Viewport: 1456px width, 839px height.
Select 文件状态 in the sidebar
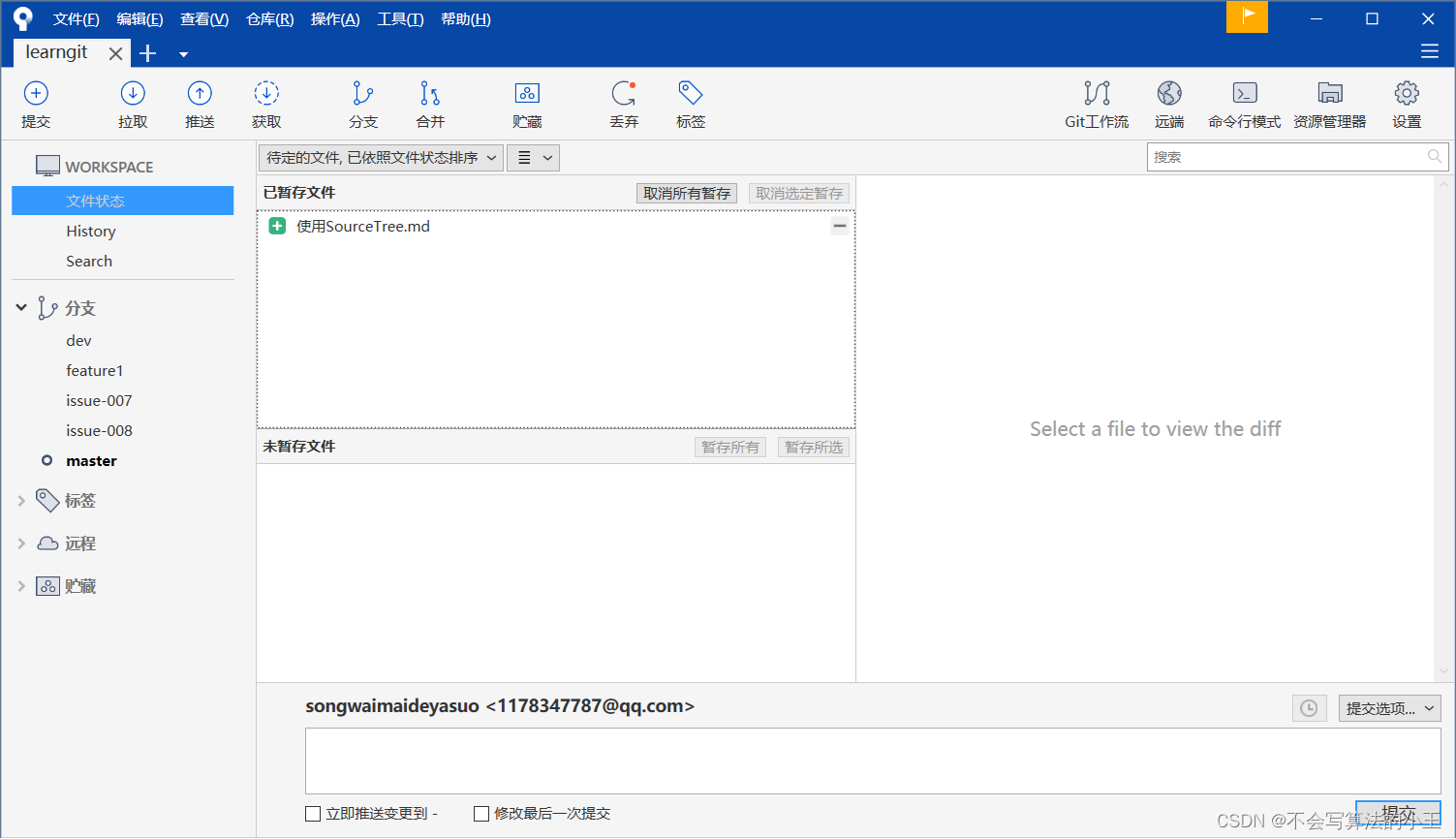122,201
